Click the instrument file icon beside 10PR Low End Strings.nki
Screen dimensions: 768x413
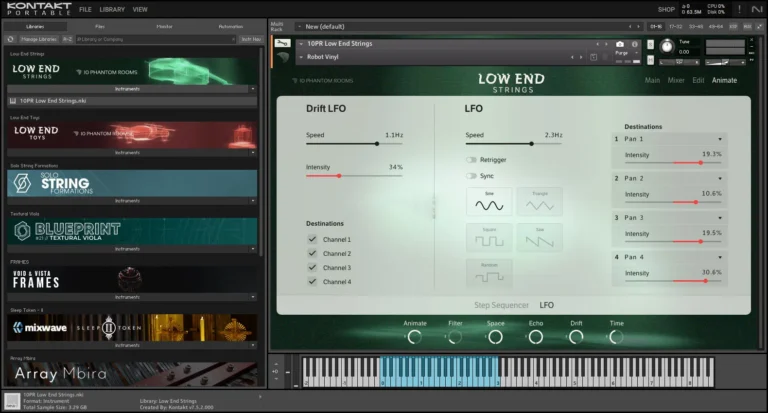click(13, 101)
